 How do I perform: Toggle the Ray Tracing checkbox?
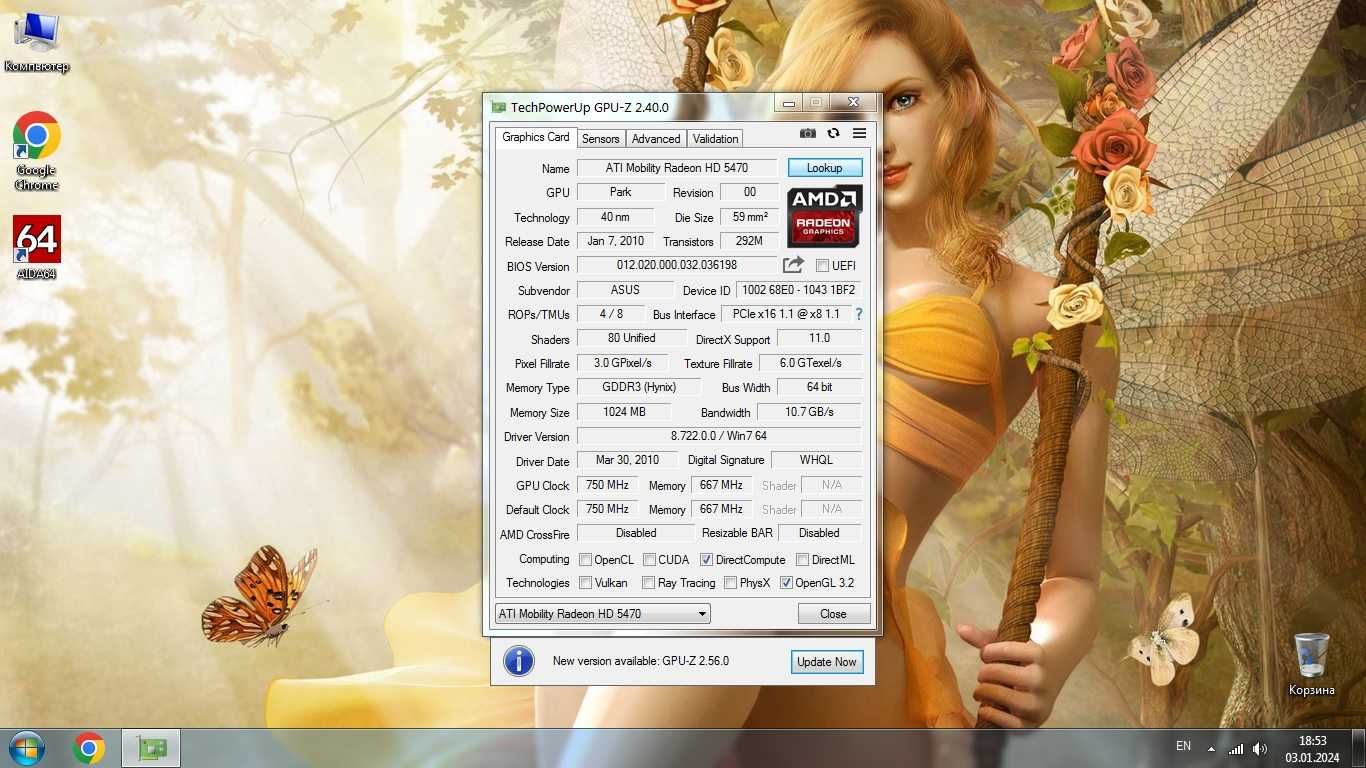[x=649, y=583]
